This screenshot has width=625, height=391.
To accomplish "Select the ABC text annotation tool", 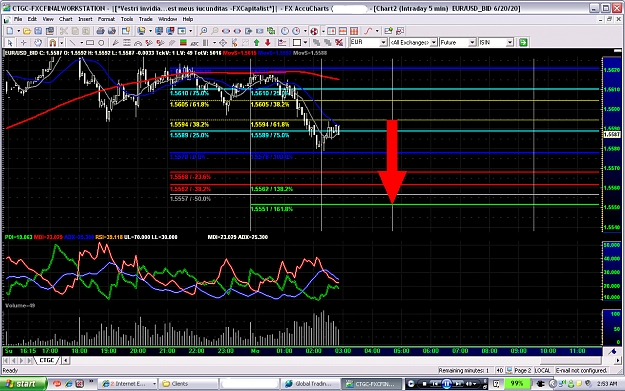I will [x=195, y=42].
